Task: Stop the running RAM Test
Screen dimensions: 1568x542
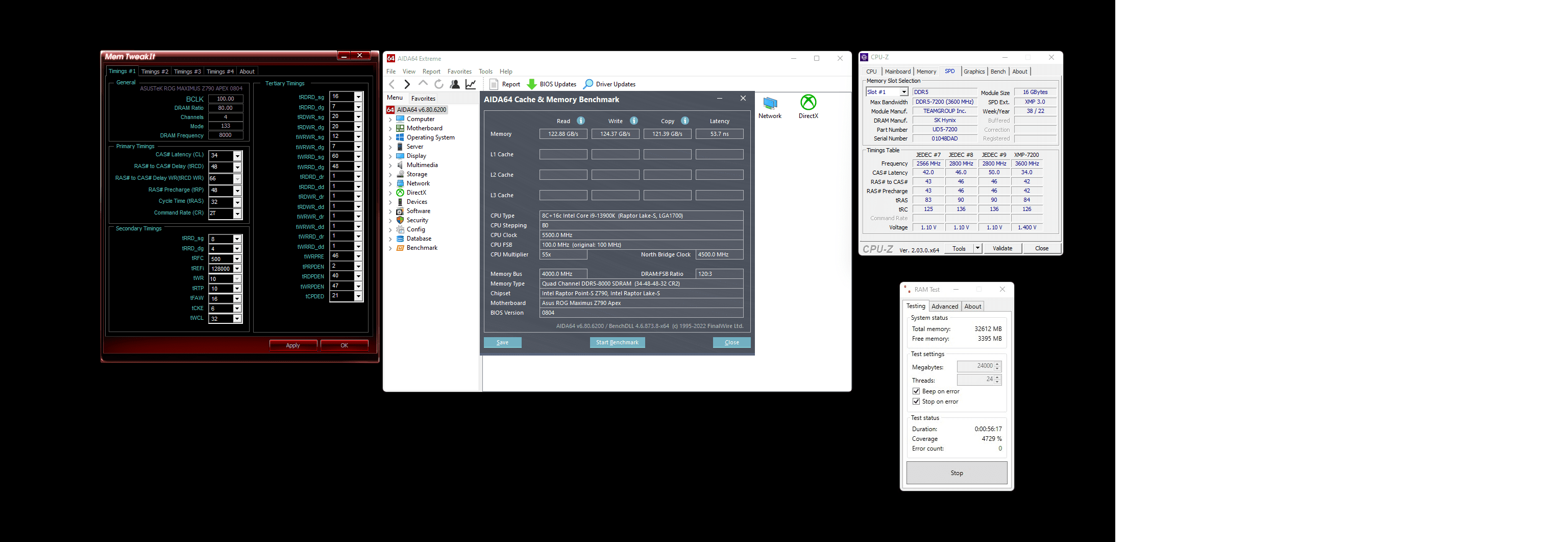Action: pos(957,473)
